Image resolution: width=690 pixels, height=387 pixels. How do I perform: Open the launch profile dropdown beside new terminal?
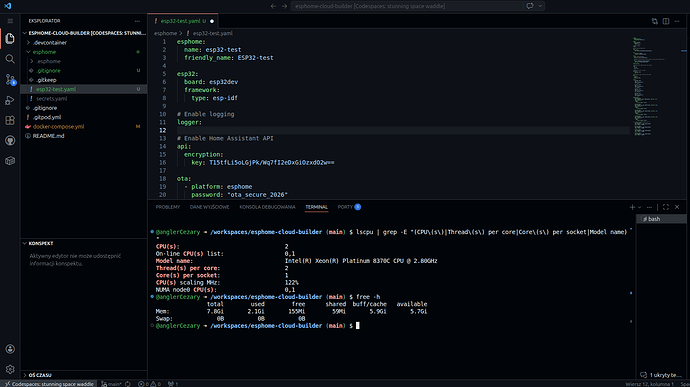639,207
